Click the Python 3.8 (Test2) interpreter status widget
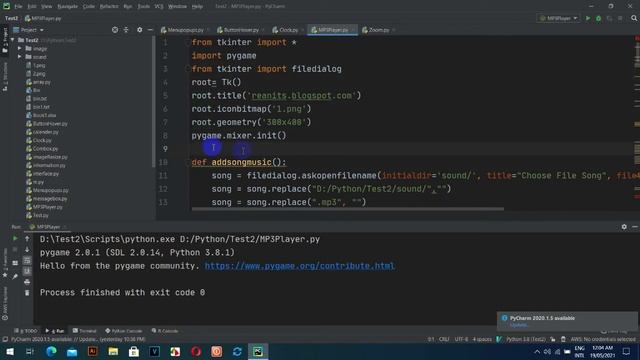 click(x=526, y=339)
